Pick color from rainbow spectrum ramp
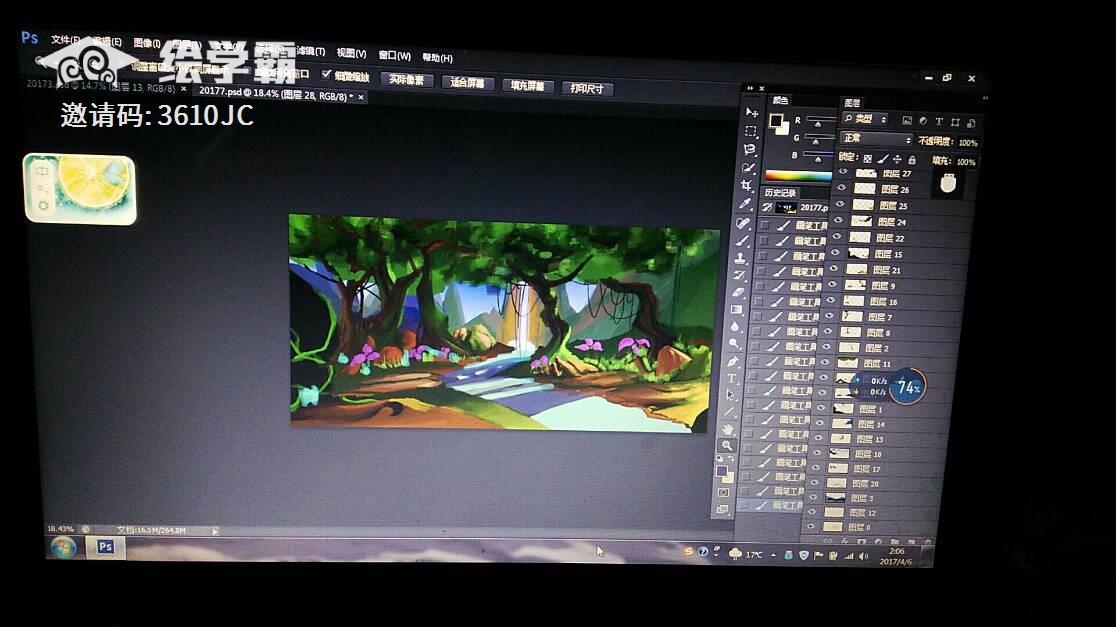Viewport: 1116px width, 627px height. [x=798, y=175]
